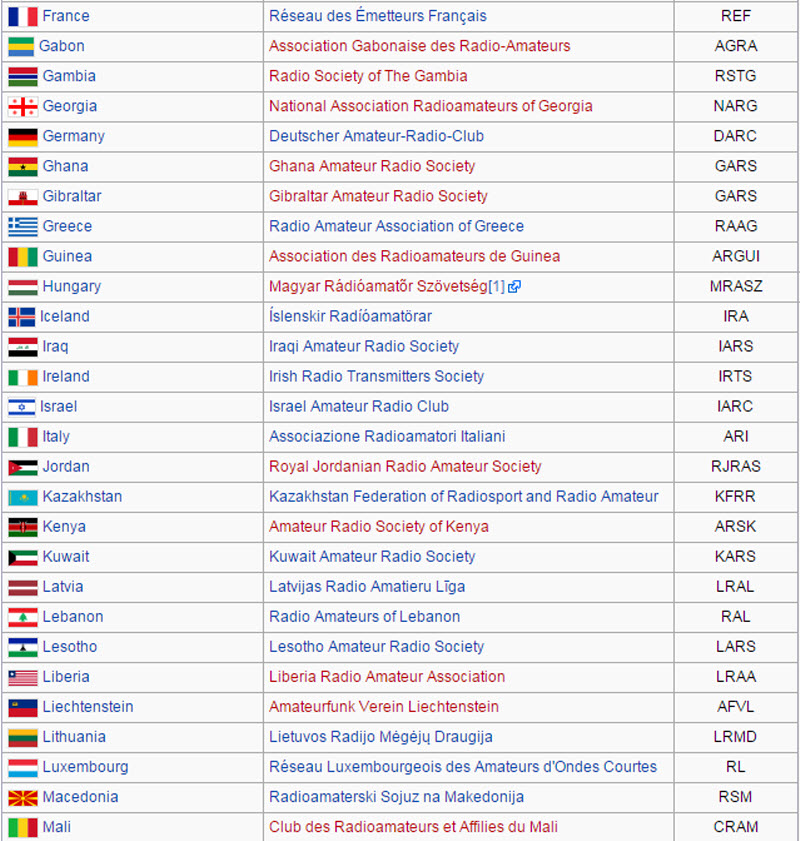Click the Kazakhstan flag icon

coord(23,497)
